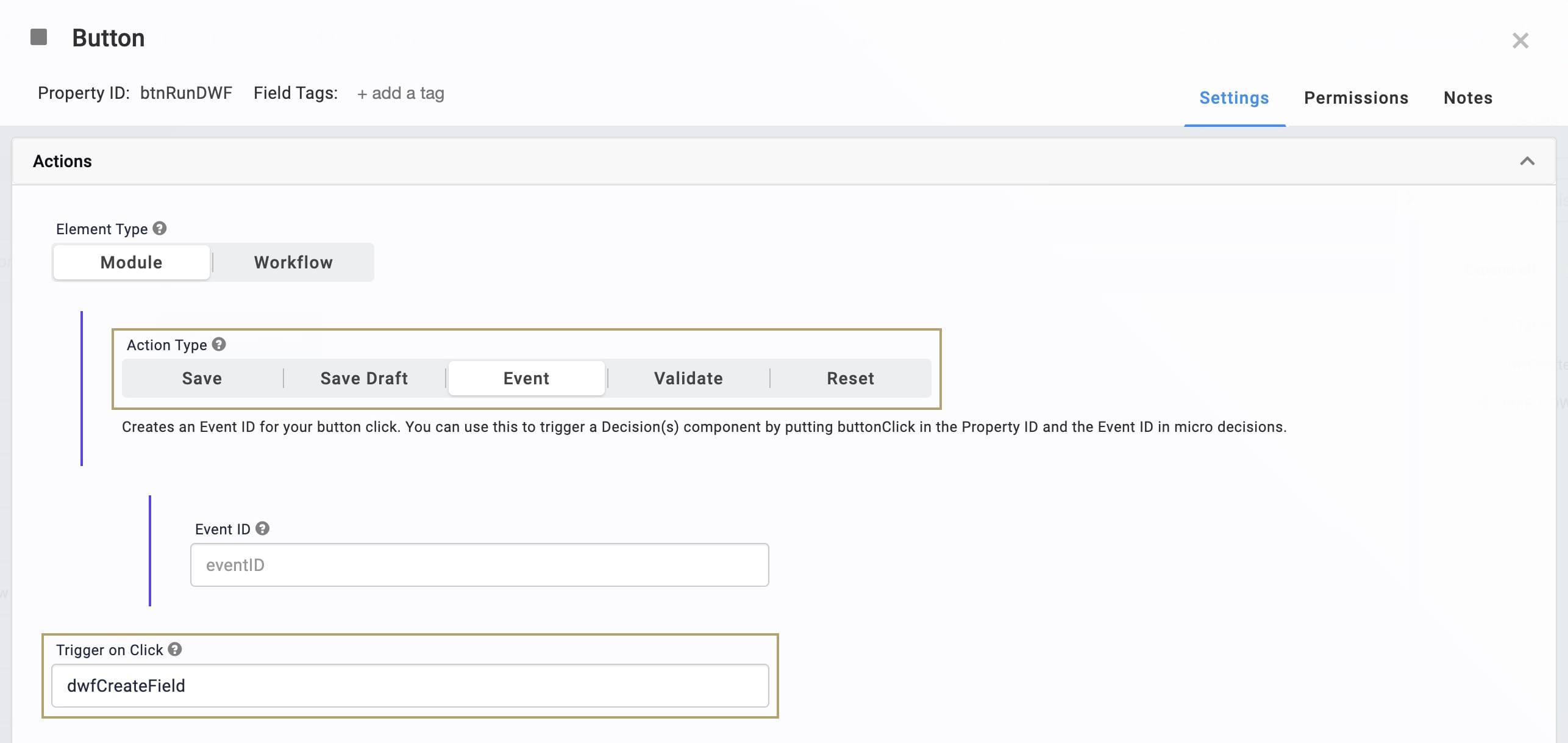The width and height of the screenshot is (1568, 743).
Task: Set Action Type to Save Draft
Action: 365,378
